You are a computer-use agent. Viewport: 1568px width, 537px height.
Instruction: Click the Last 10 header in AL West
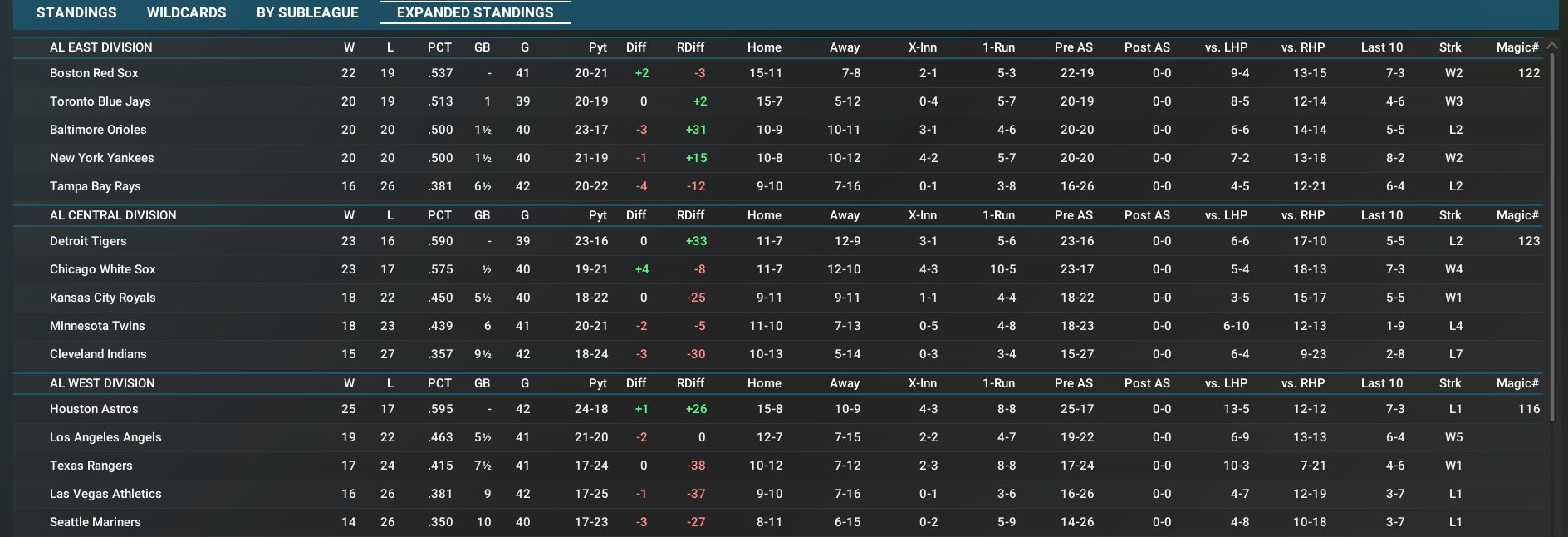pos(1381,383)
